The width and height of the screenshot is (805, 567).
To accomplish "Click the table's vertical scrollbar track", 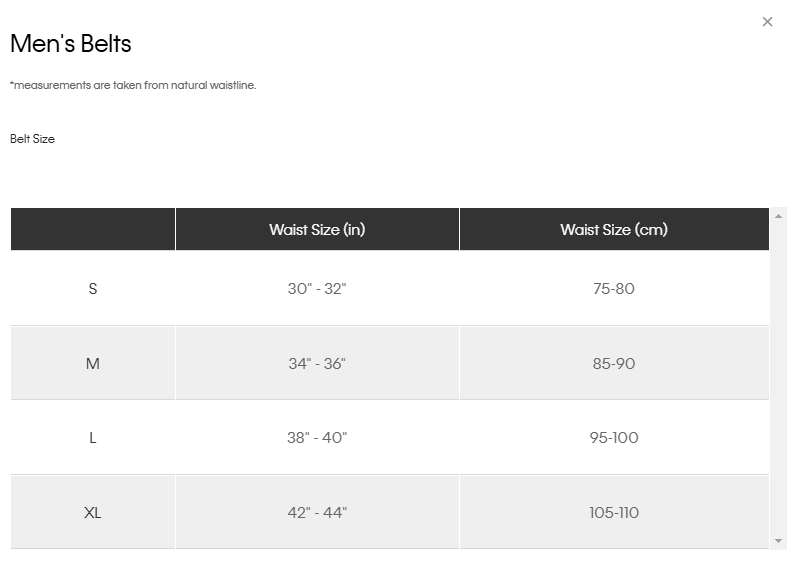I will [779, 380].
